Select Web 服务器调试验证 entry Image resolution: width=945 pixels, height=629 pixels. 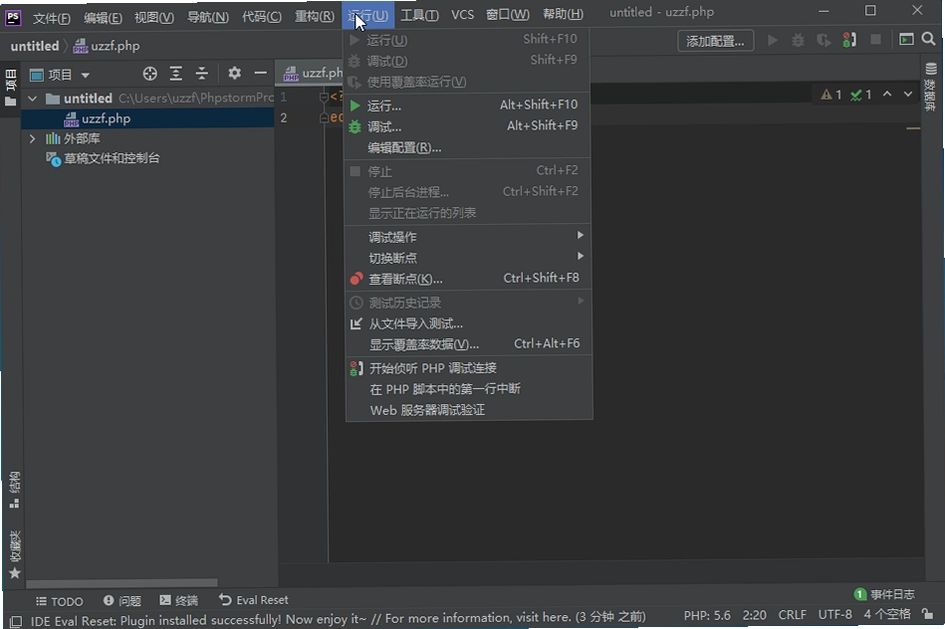coord(468,410)
